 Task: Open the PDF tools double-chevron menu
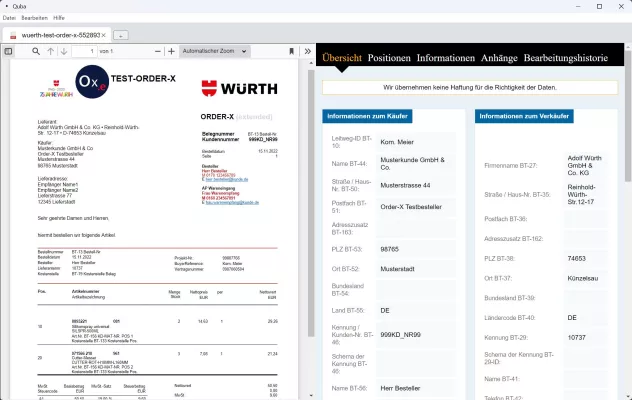click(x=308, y=51)
